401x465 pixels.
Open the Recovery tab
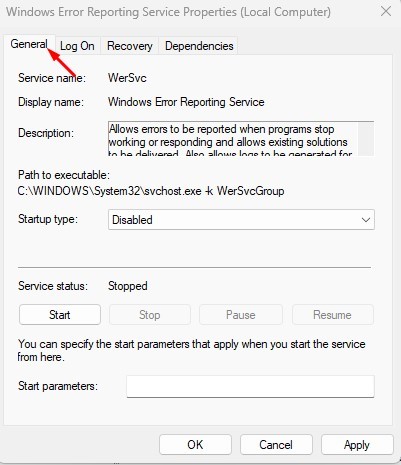(x=130, y=46)
